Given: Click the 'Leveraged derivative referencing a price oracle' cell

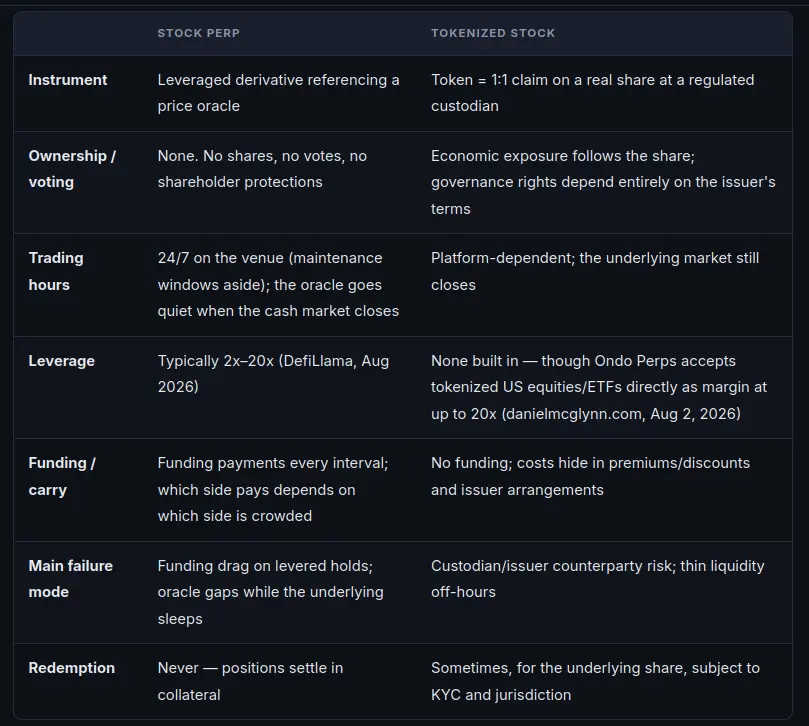Looking at the screenshot, I should pyautogui.click(x=279, y=93).
